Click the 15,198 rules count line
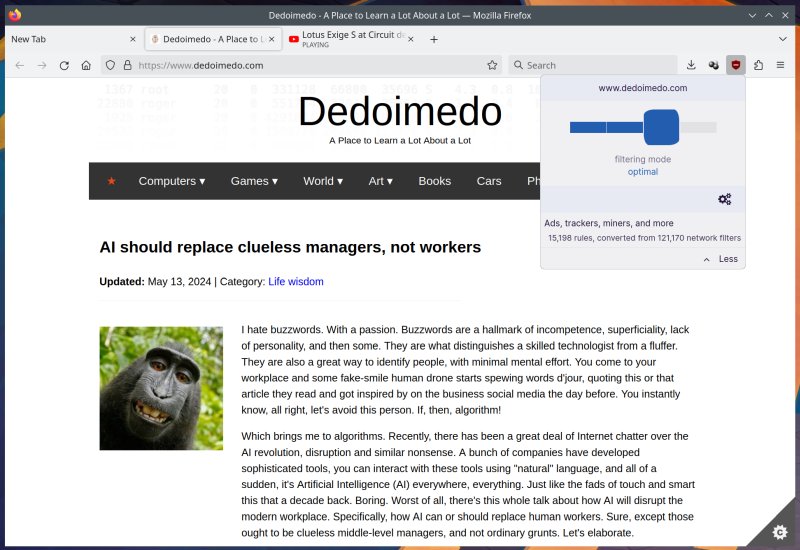This screenshot has width=800, height=550. [x=644, y=238]
